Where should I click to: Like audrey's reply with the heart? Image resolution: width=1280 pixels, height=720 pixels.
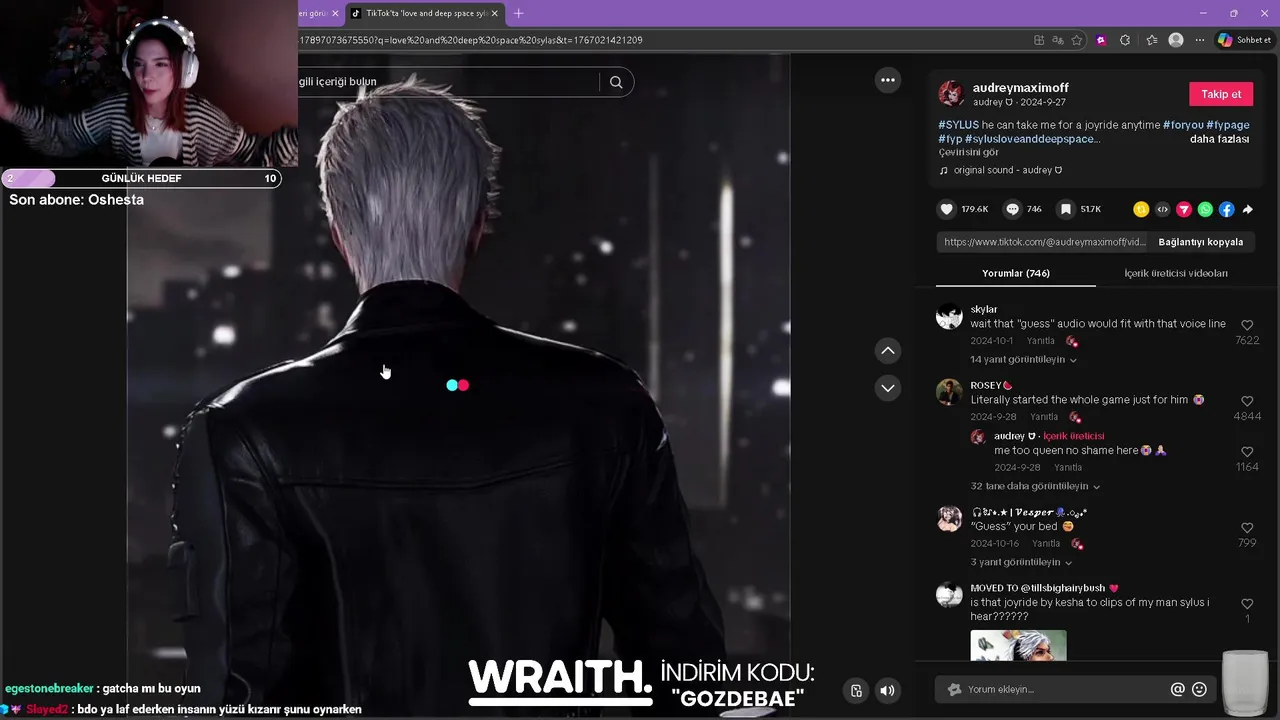coord(1247,452)
